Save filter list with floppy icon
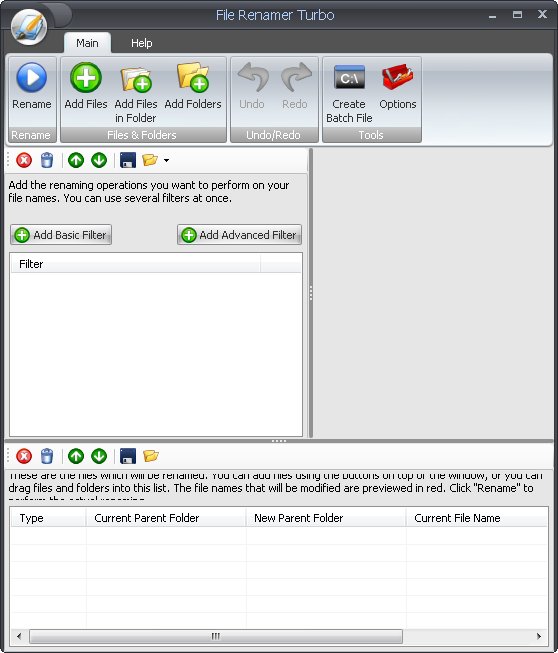Screen dimensions: 558x653 point(128,160)
